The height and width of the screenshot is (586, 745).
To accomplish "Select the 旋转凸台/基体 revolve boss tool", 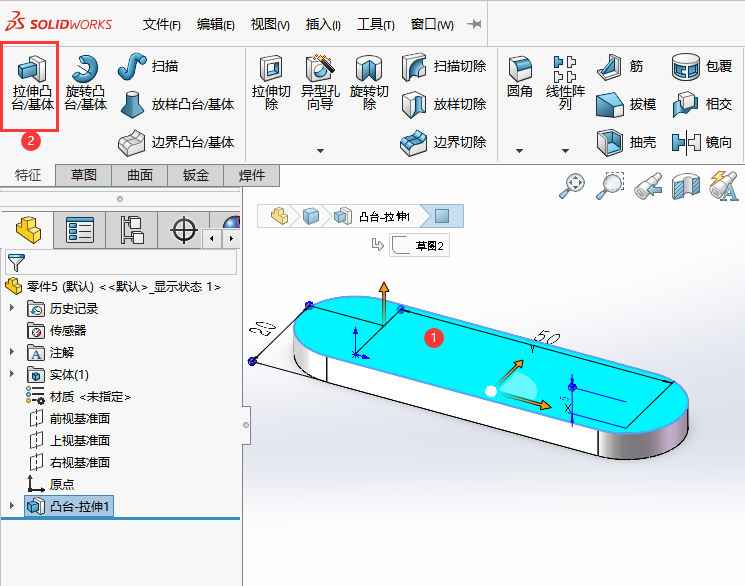I will click(x=86, y=84).
